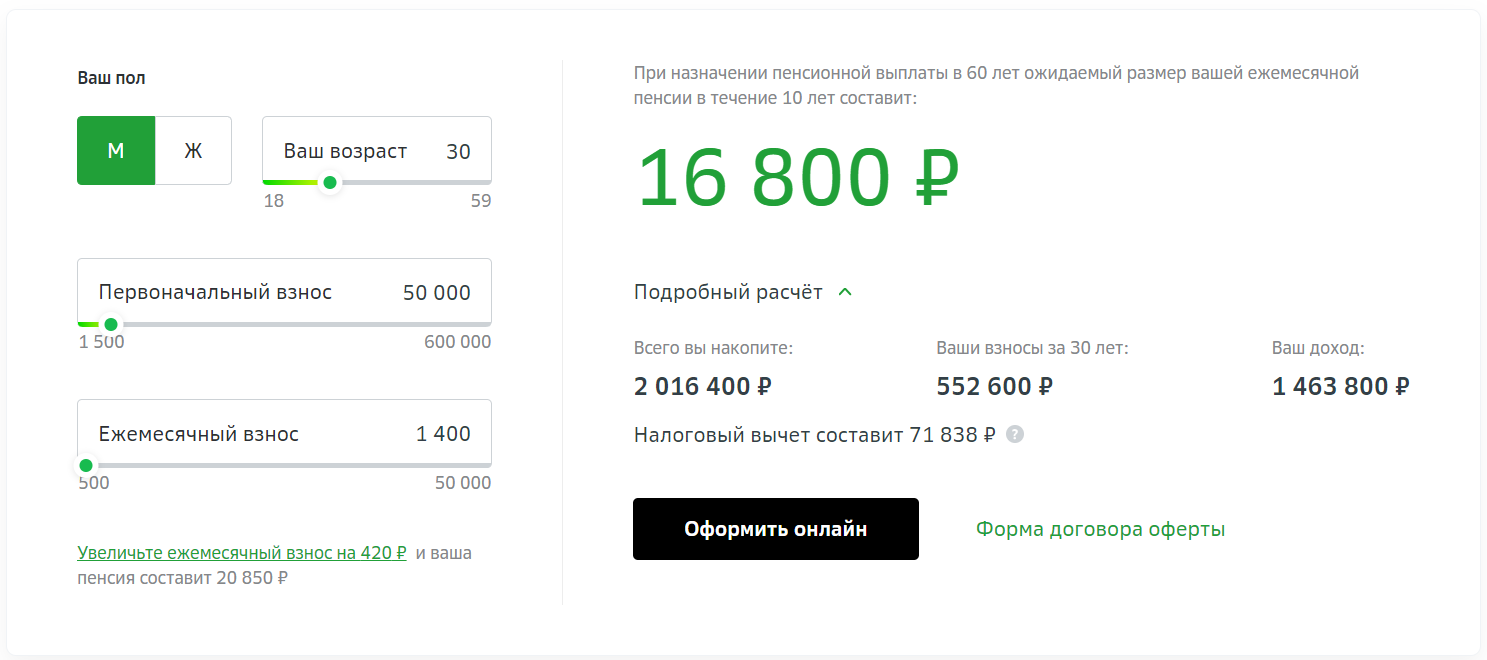Select the М gender option
The height and width of the screenshot is (660, 1487).
coord(116,150)
